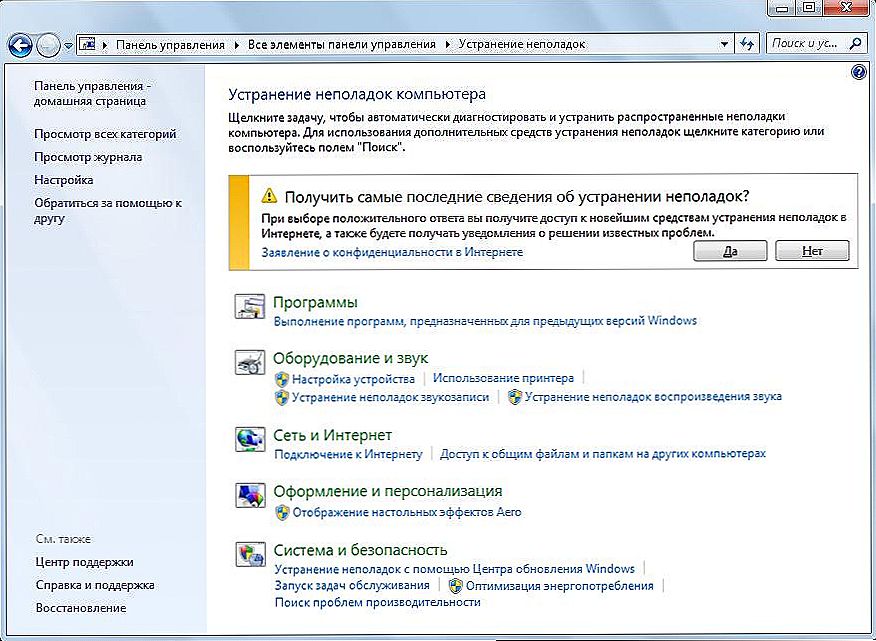876x641 pixels.
Task: Open the 'Программы' category heading
Action: point(315,302)
